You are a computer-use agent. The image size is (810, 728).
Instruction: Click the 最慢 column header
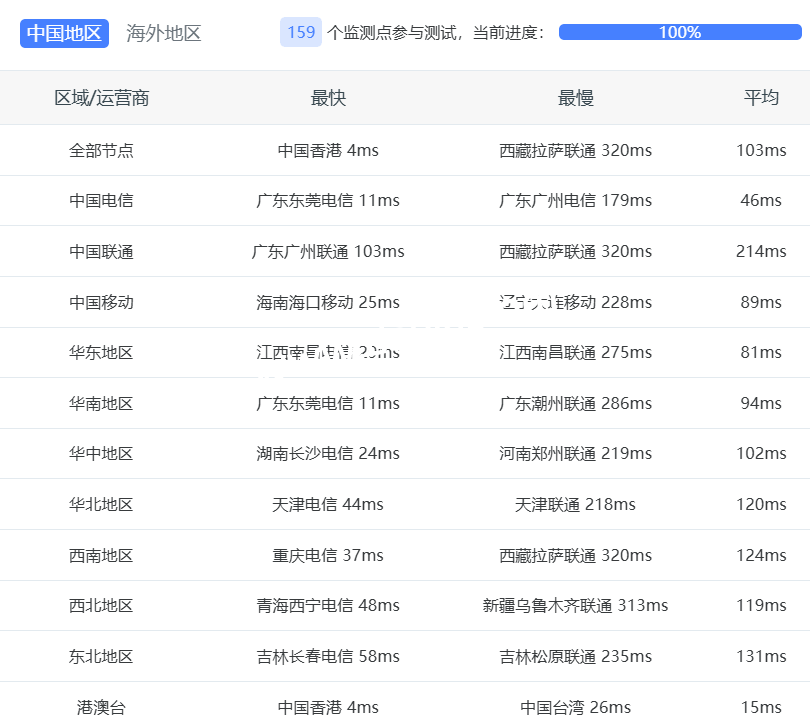pyautogui.click(x=575, y=98)
